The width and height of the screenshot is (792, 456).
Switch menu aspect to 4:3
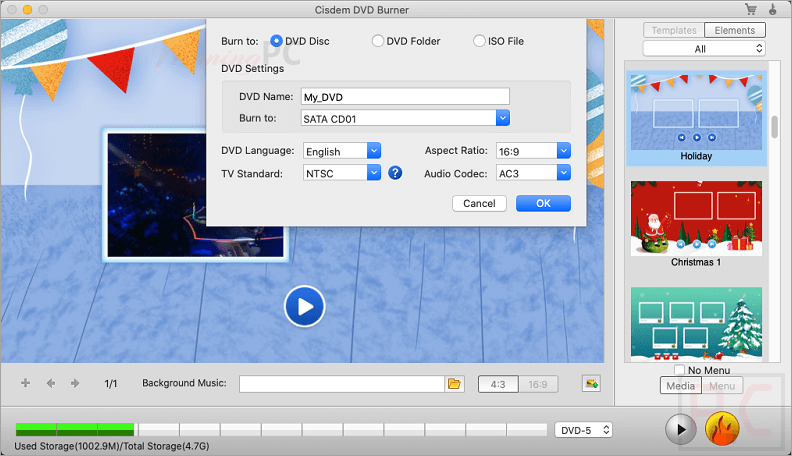pos(498,384)
